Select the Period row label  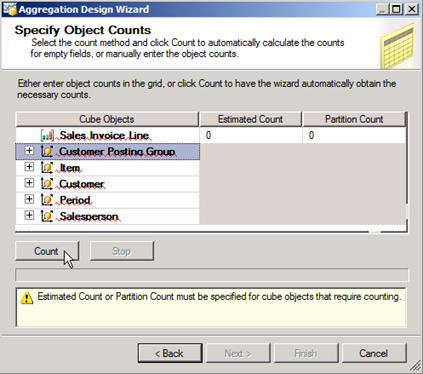pos(75,200)
